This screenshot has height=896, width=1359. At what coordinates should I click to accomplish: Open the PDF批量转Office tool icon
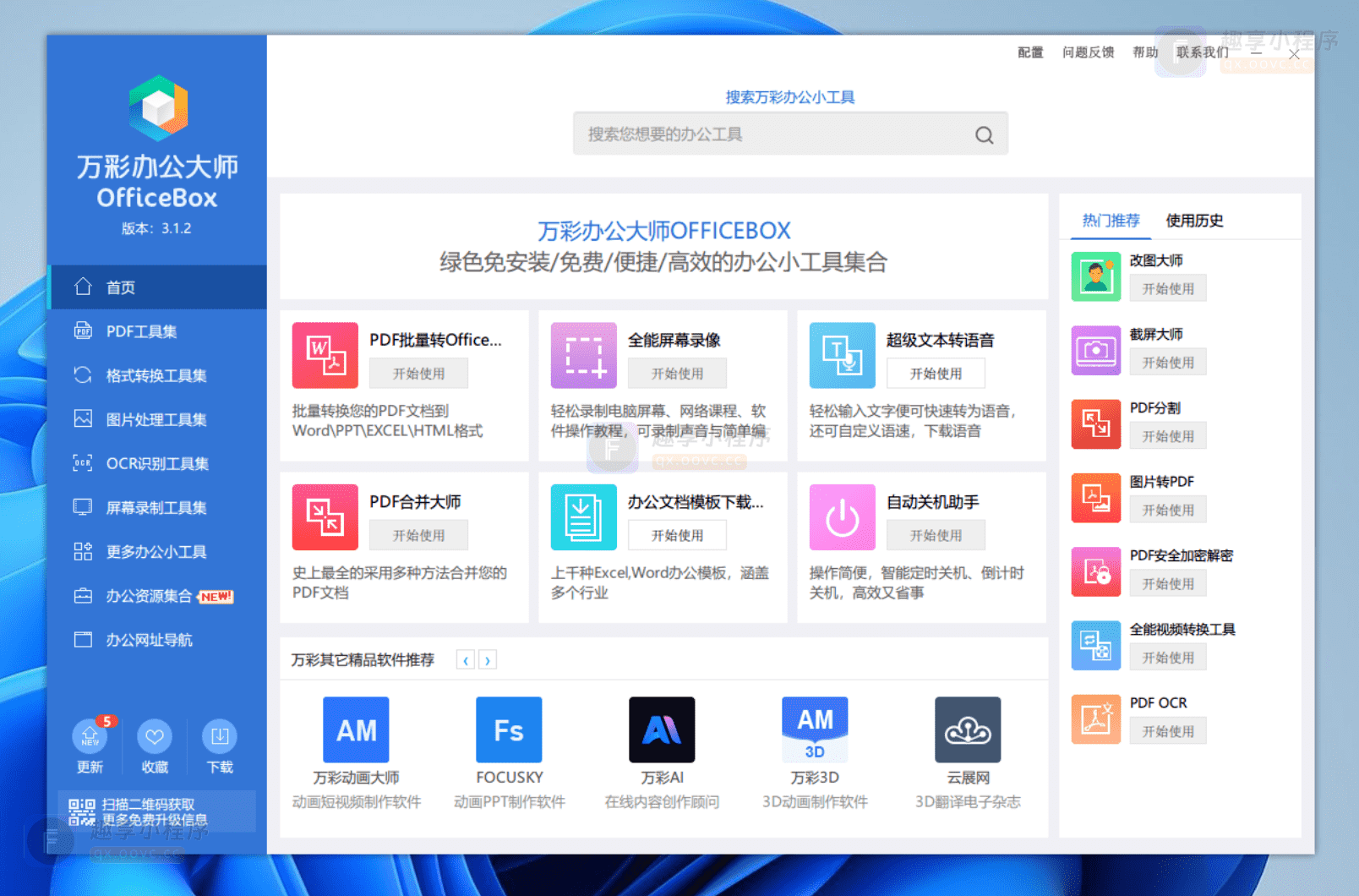(325, 355)
